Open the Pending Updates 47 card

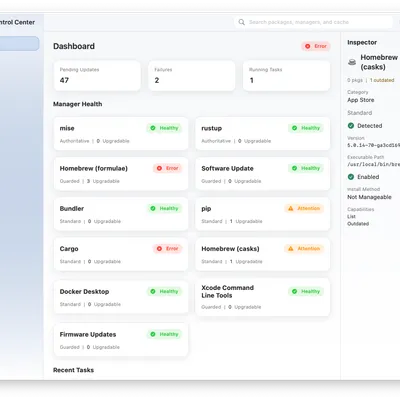coord(97,76)
